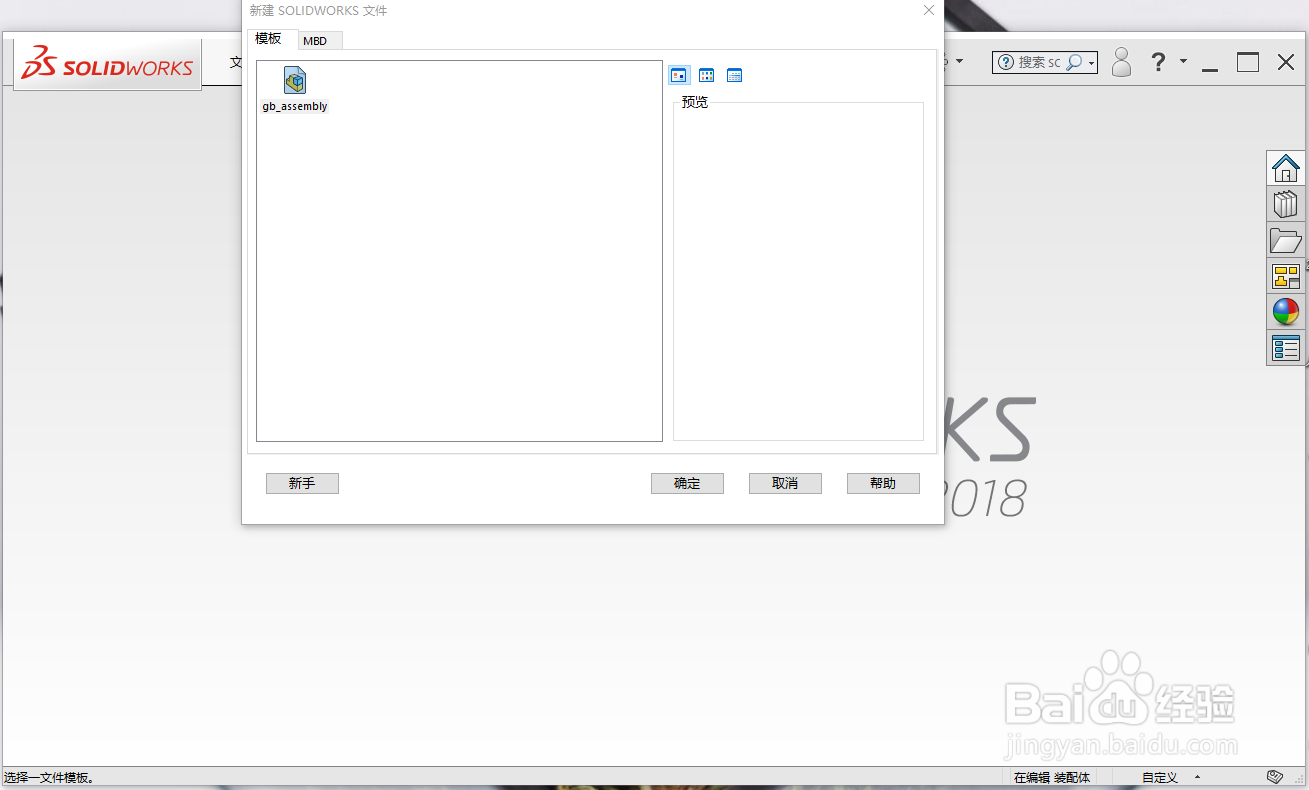Switch to list view of templates
Screen dimensions: 1309x790
coord(706,75)
